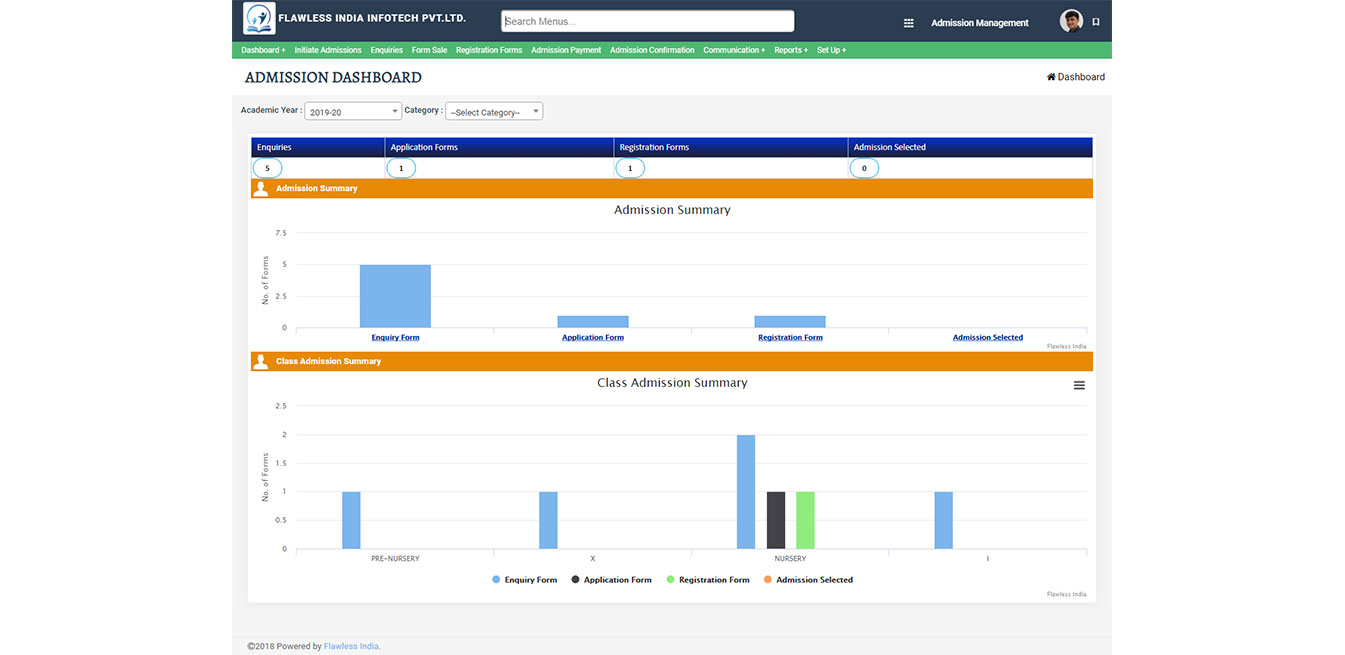Click the home icon in the breadcrumb
Viewport: 1345px width, 655px height.
1051,77
